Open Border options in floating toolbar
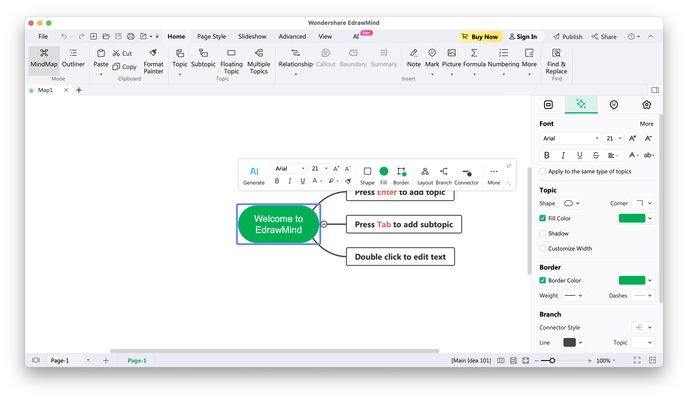Screen dimensions: 688x400 click(401, 175)
